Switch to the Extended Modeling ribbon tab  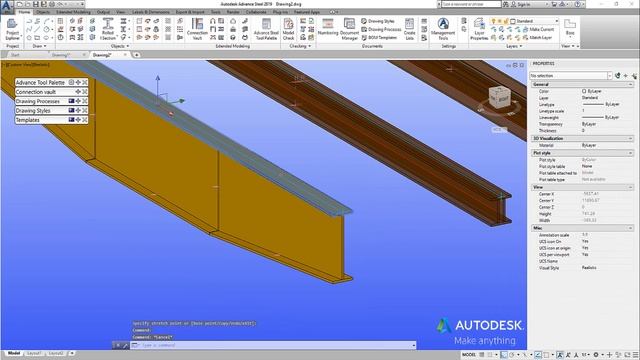point(73,12)
